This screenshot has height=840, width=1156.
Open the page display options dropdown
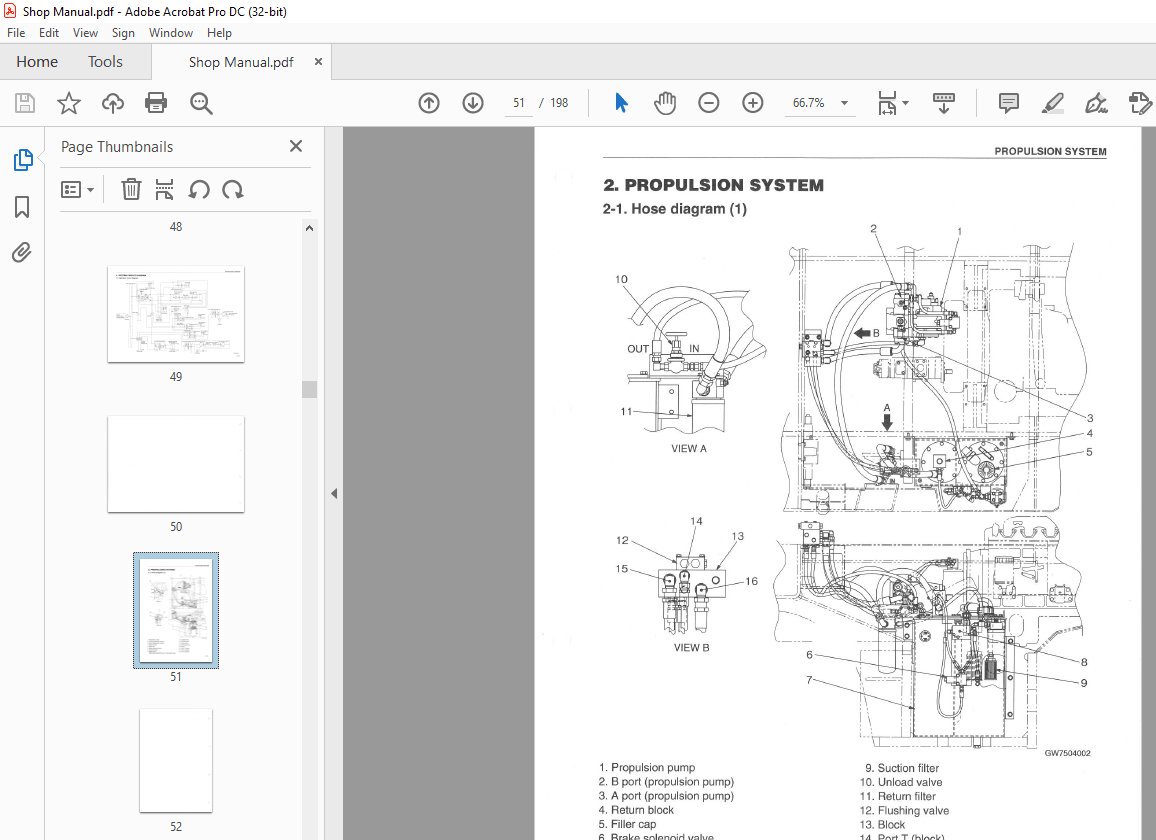(x=903, y=102)
